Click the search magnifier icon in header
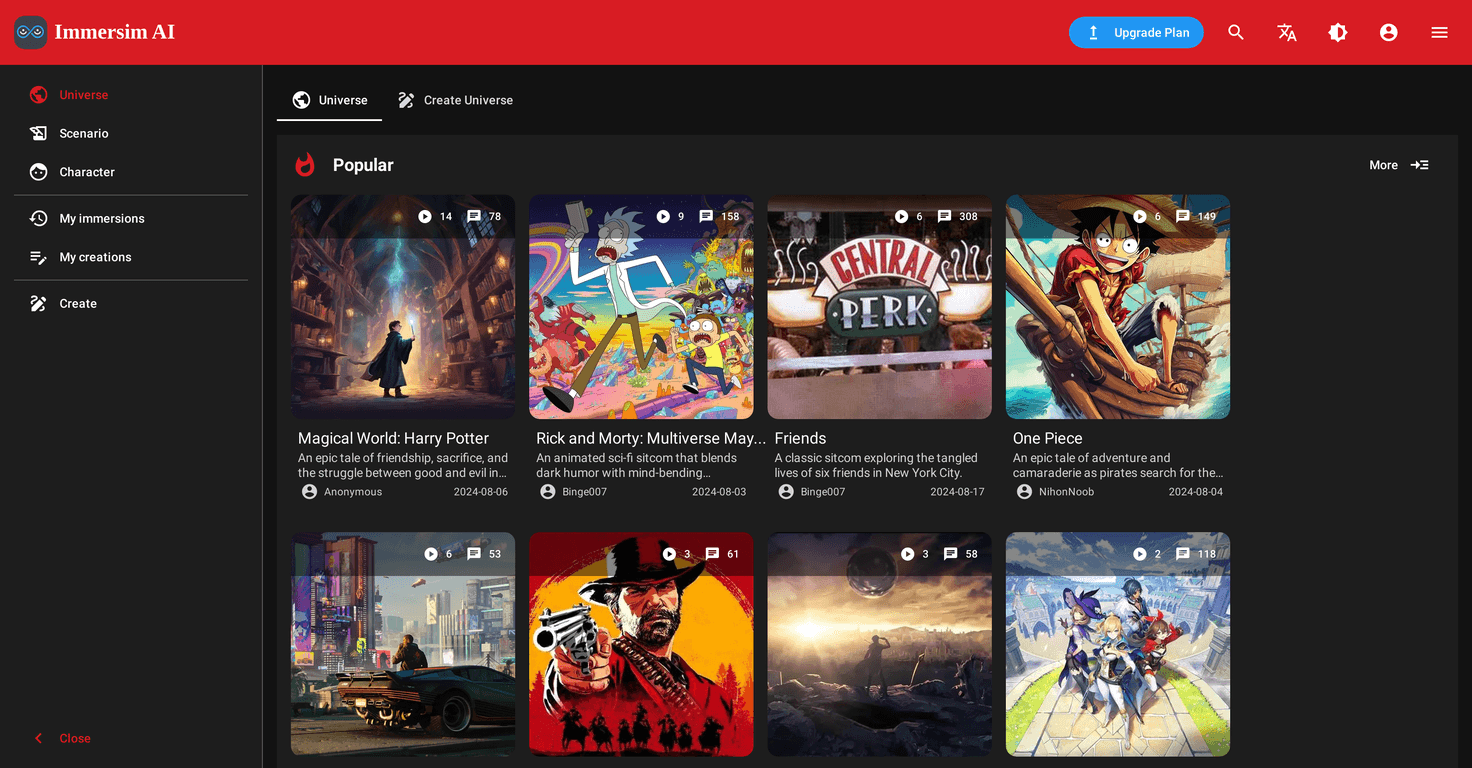This screenshot has height=768, width=1472. click(1236, 33)
